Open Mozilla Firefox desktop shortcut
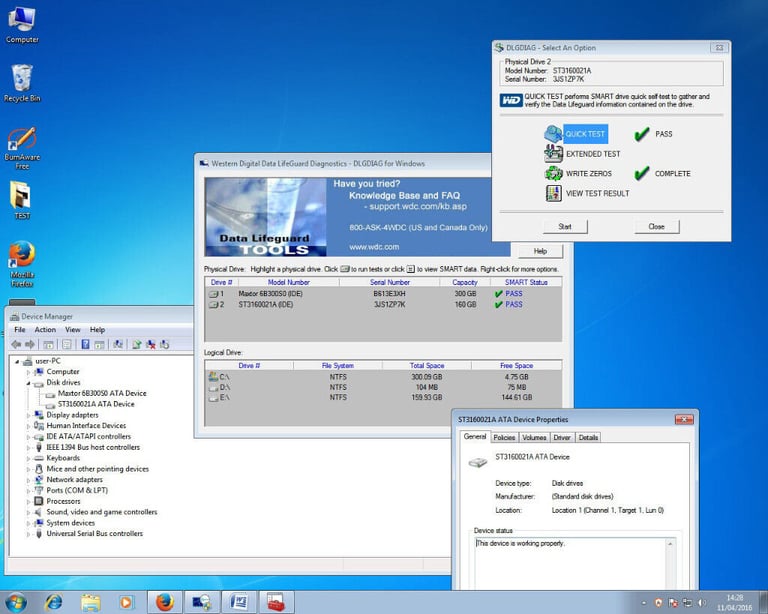The image size is (768, 614). click(22, 263)
